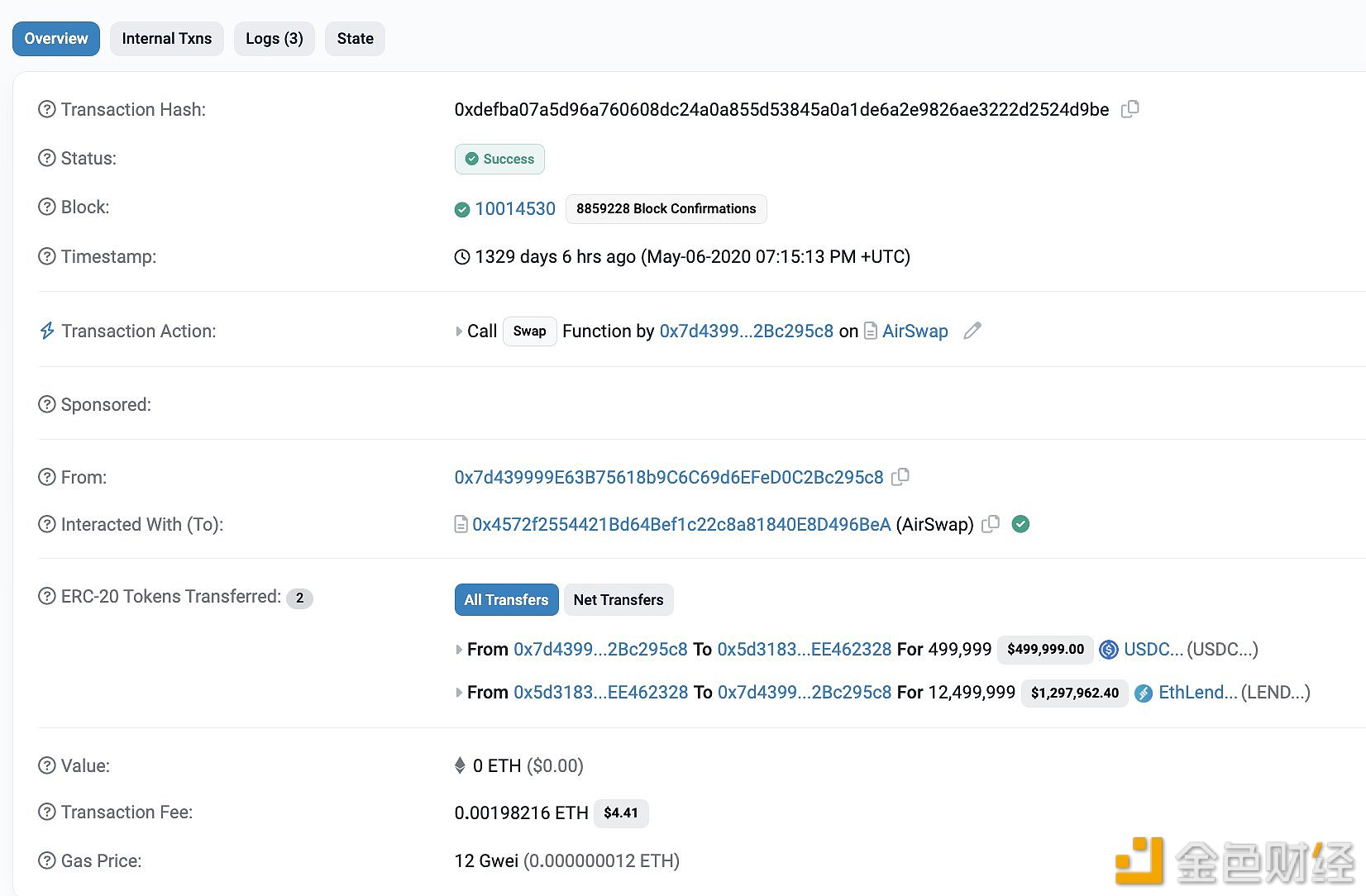The width and height of the screenshot is (1366, 896).
Task: Click the Ethereum diamond icon in Value row
Action: pyautogui.click(x=460, y=765)
